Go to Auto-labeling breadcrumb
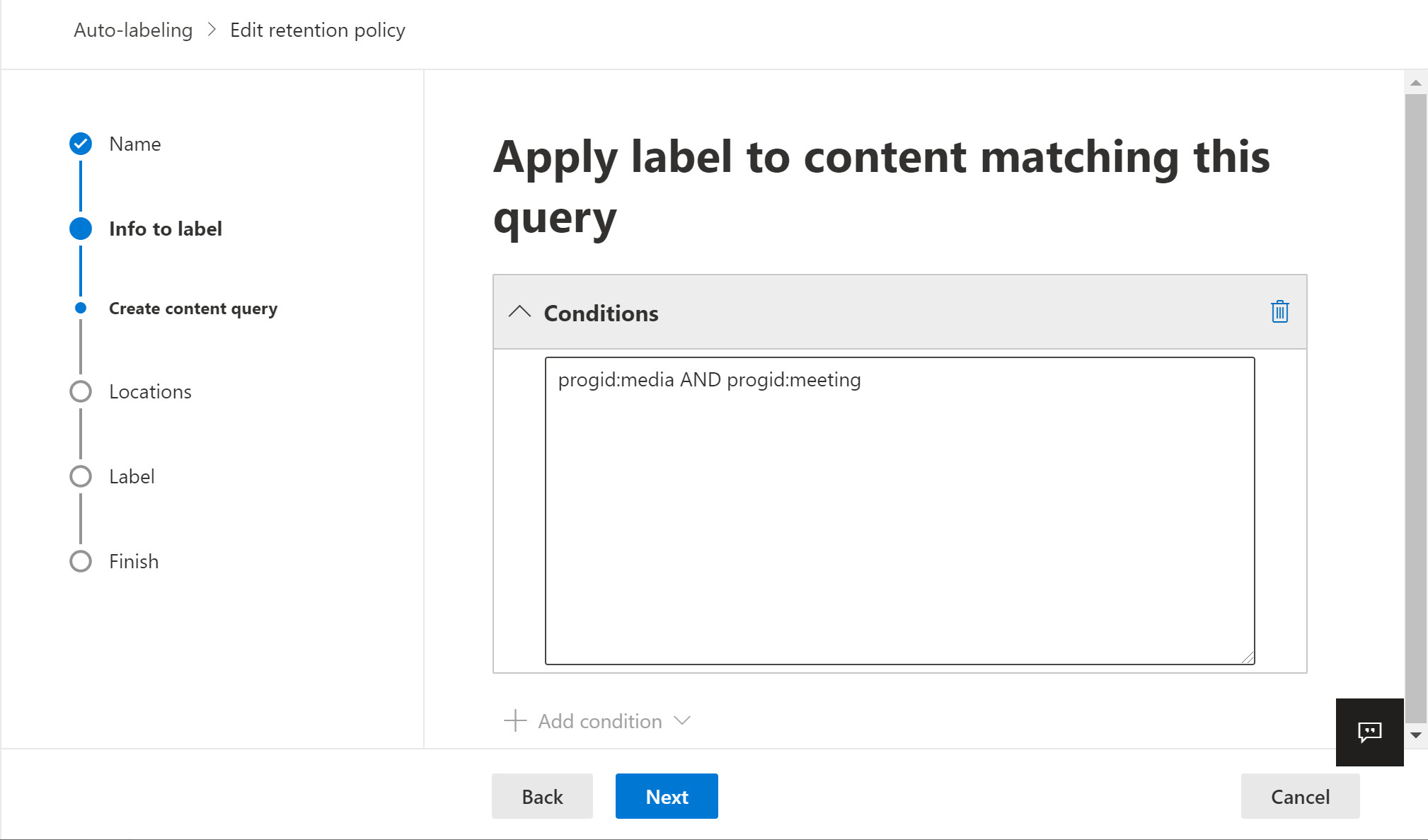 tap(133, 30)
